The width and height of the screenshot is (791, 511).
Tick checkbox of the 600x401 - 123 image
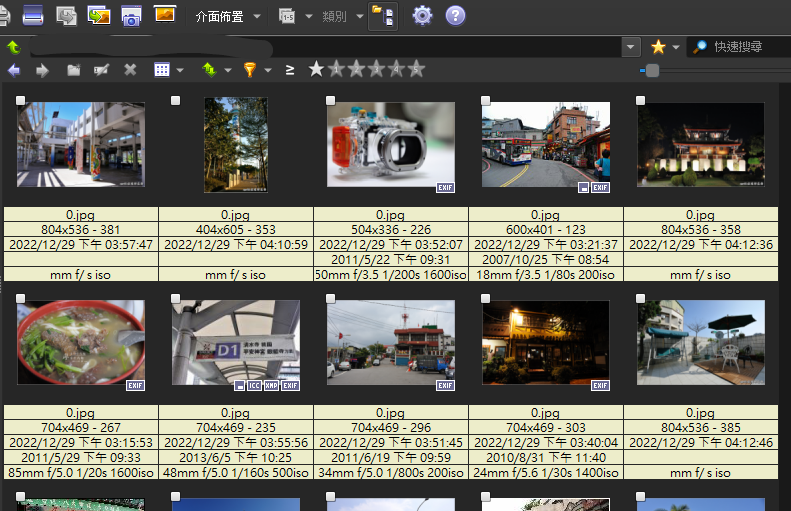click(x=485, y=100)
